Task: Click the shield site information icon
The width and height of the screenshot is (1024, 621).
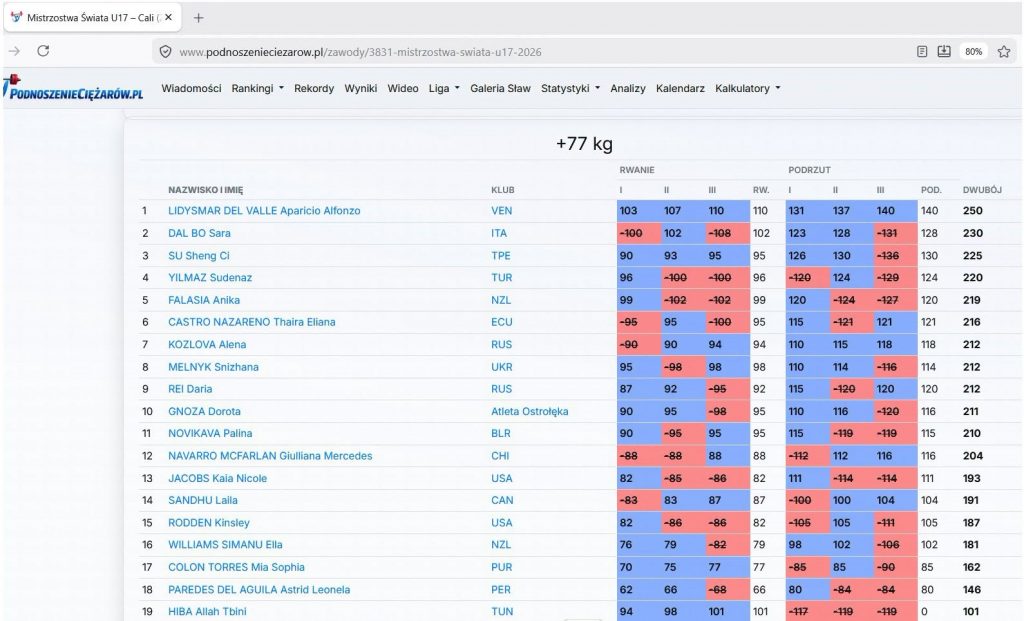Action: tap(165, 52)
